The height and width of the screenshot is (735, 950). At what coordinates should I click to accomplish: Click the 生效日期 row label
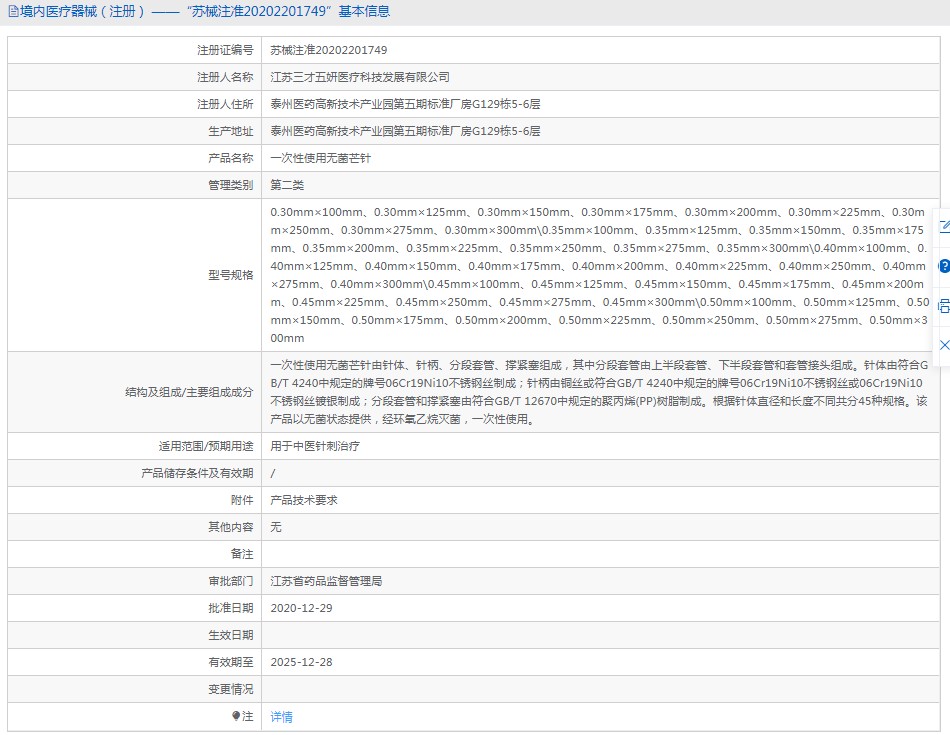(230, 635)
